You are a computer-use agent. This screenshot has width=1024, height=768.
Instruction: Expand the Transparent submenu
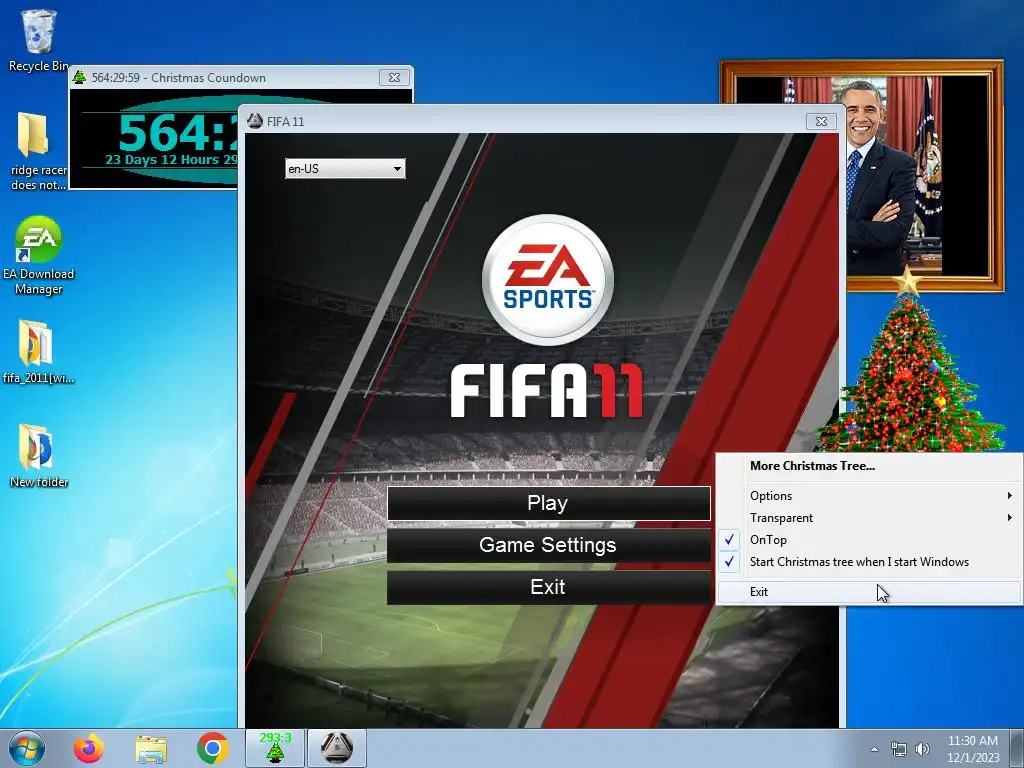[869, 518]
